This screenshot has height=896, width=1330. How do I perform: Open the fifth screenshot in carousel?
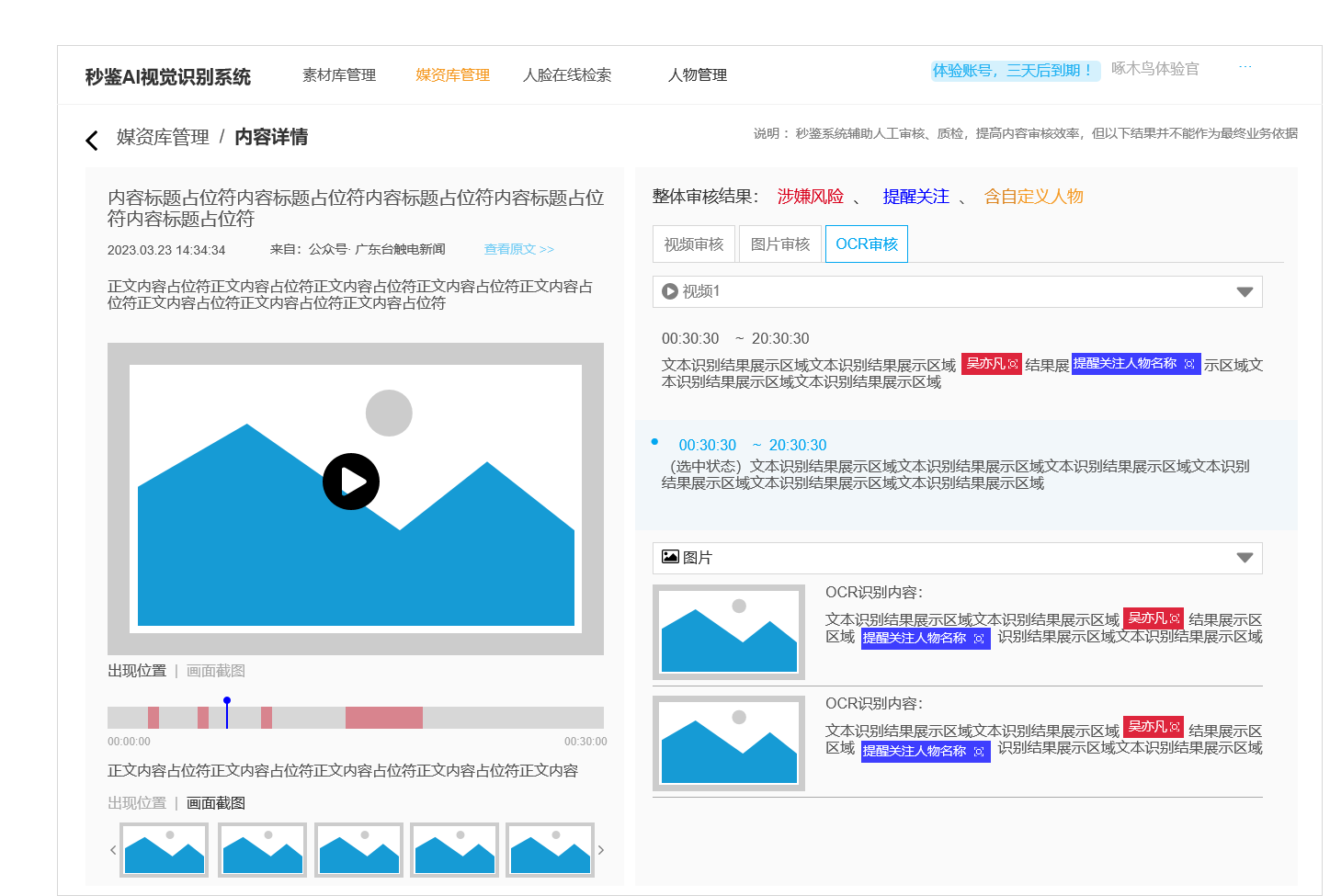point(551,850)
